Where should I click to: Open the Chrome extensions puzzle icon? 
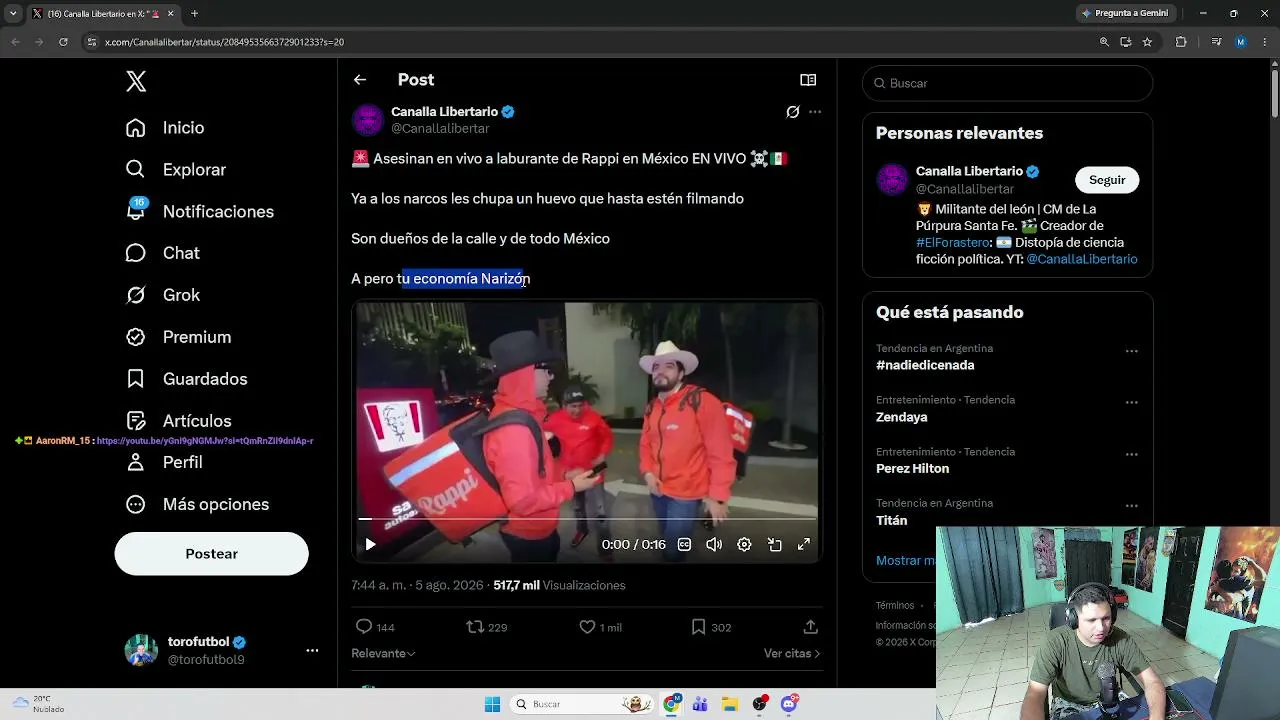click(1181, 42)
